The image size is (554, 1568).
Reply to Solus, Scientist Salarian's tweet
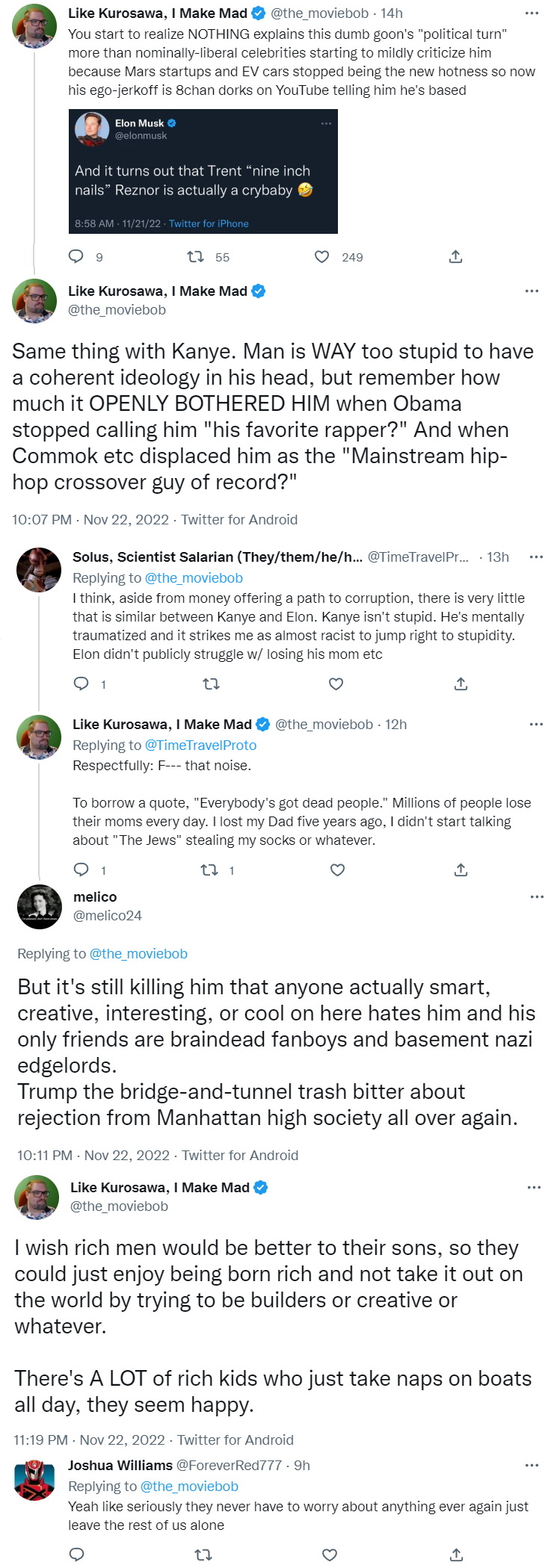coord(81,684)
